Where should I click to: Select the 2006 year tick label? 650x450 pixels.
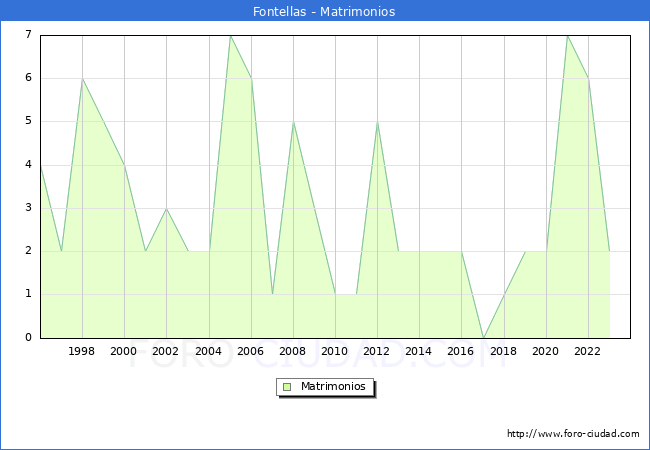coord(250,351)
